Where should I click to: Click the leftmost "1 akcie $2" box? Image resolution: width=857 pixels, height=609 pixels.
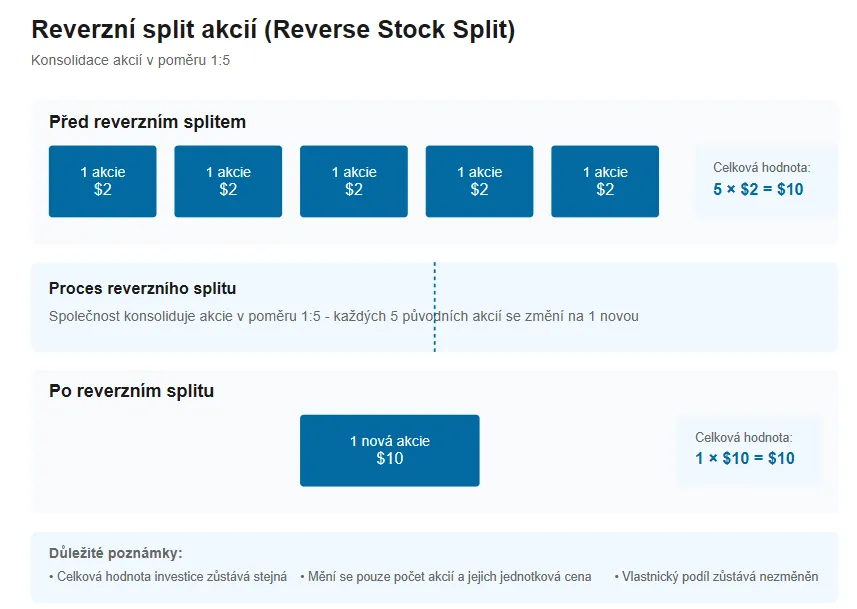(103, 181)
